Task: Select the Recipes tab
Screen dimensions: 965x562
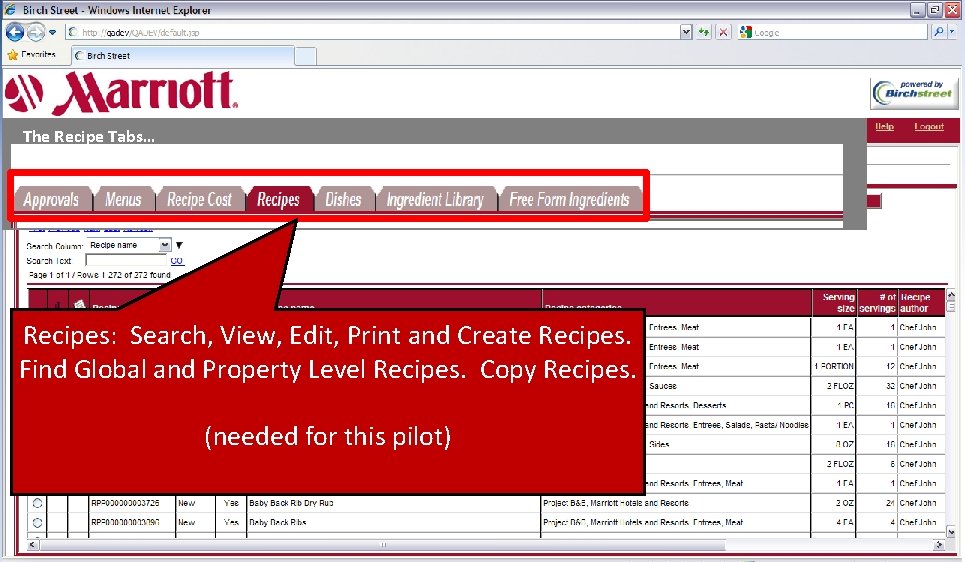Action: [x=278, y=199]
